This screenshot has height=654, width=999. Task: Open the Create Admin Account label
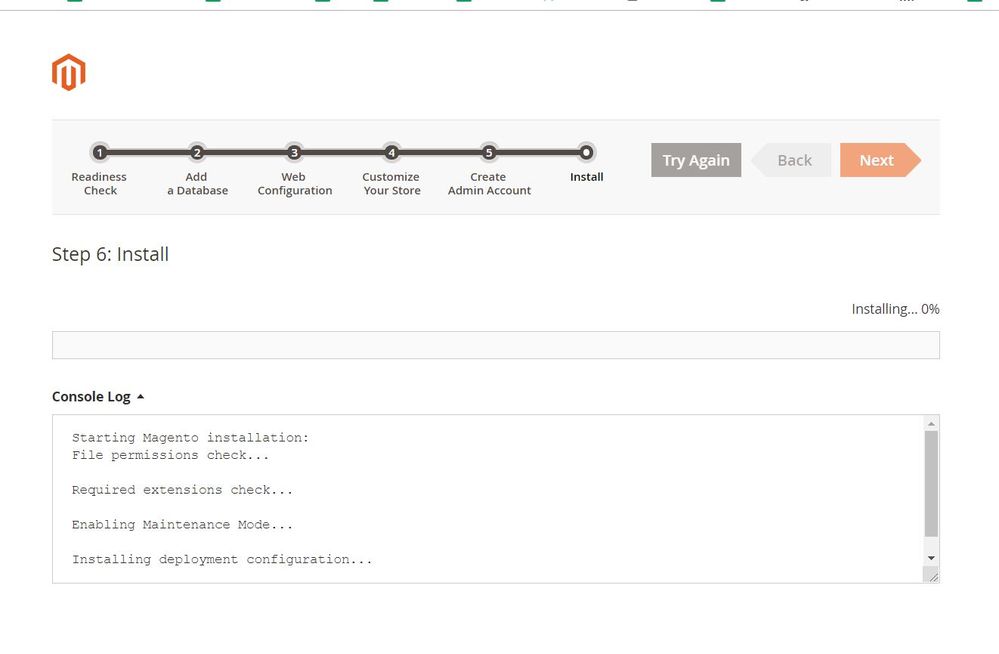point(489,184)
